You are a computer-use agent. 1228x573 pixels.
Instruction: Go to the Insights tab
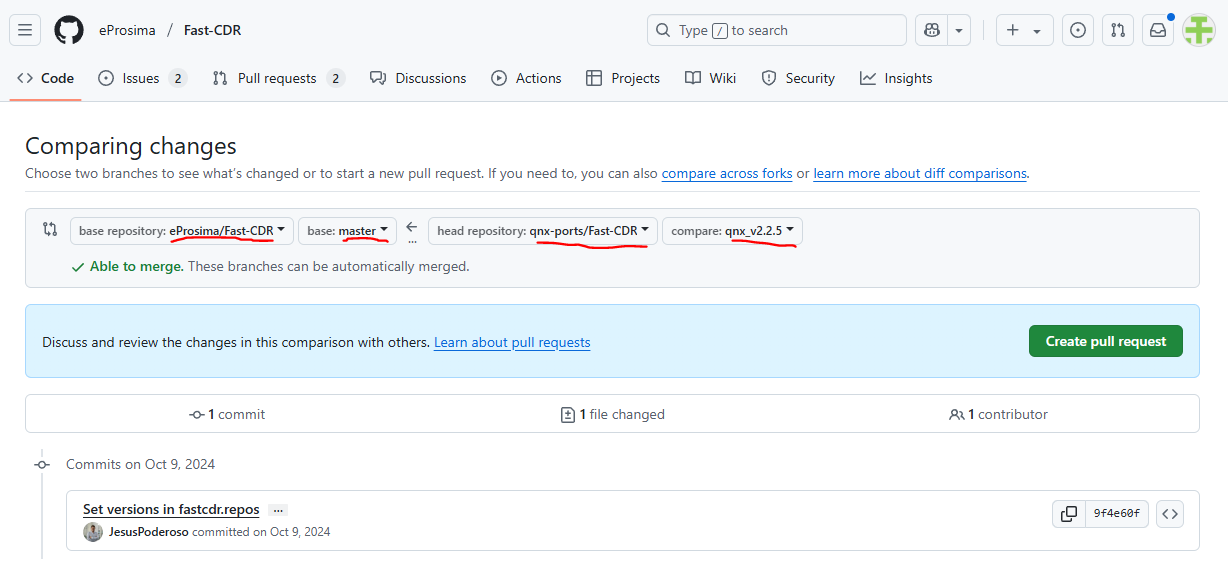click(896, 78)
